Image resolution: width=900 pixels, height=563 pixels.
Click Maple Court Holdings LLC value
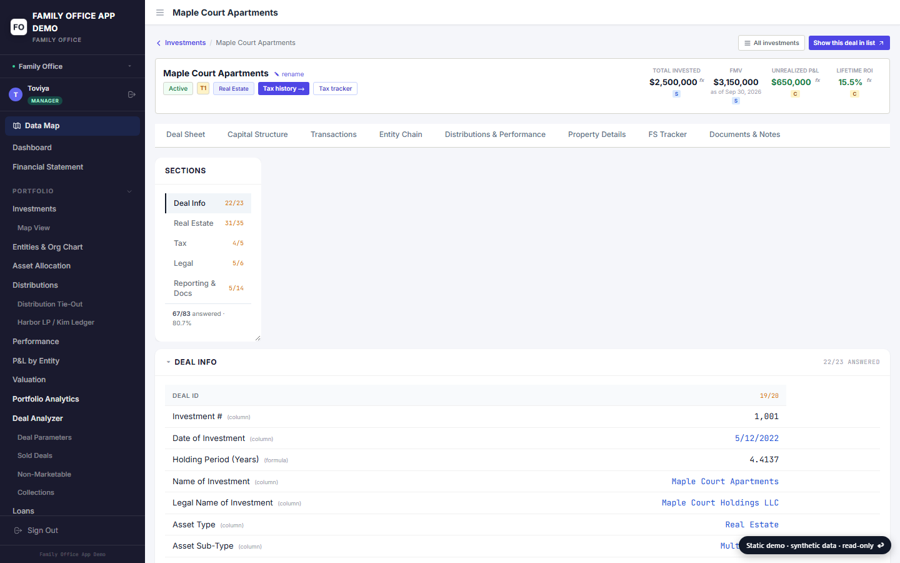[x=720, y=503]
